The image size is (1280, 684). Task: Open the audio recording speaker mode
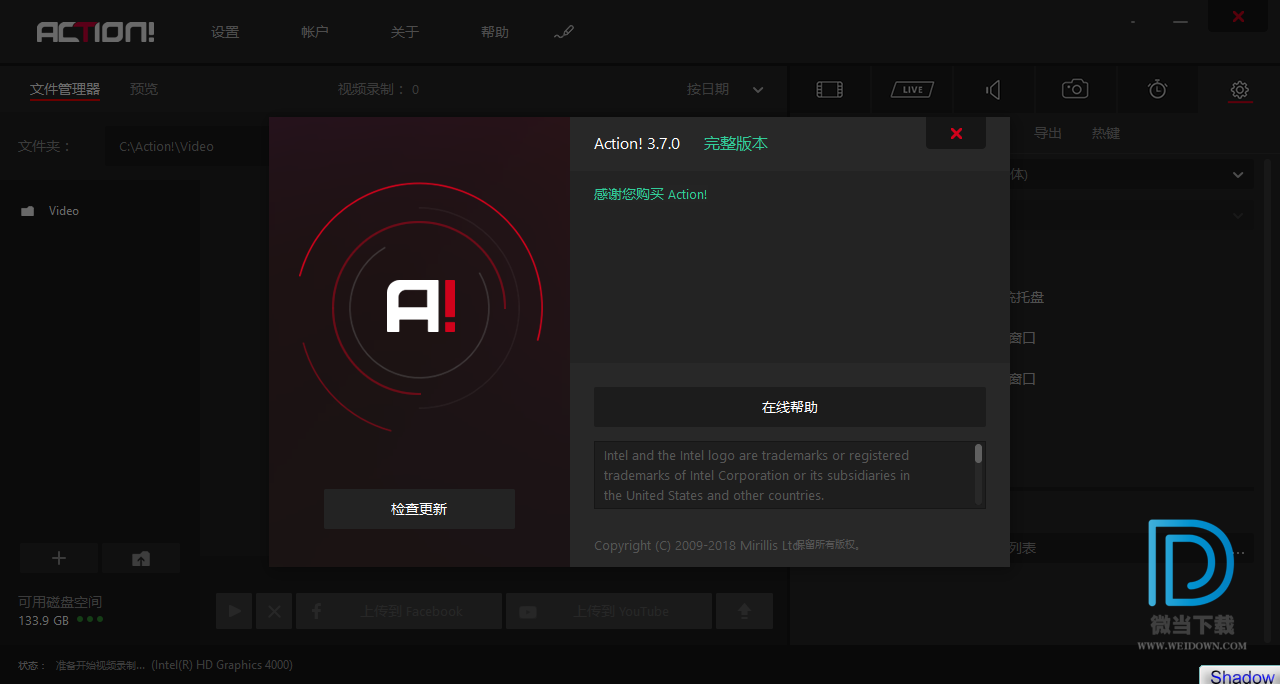pyautogui.click(x=993, y=90)
